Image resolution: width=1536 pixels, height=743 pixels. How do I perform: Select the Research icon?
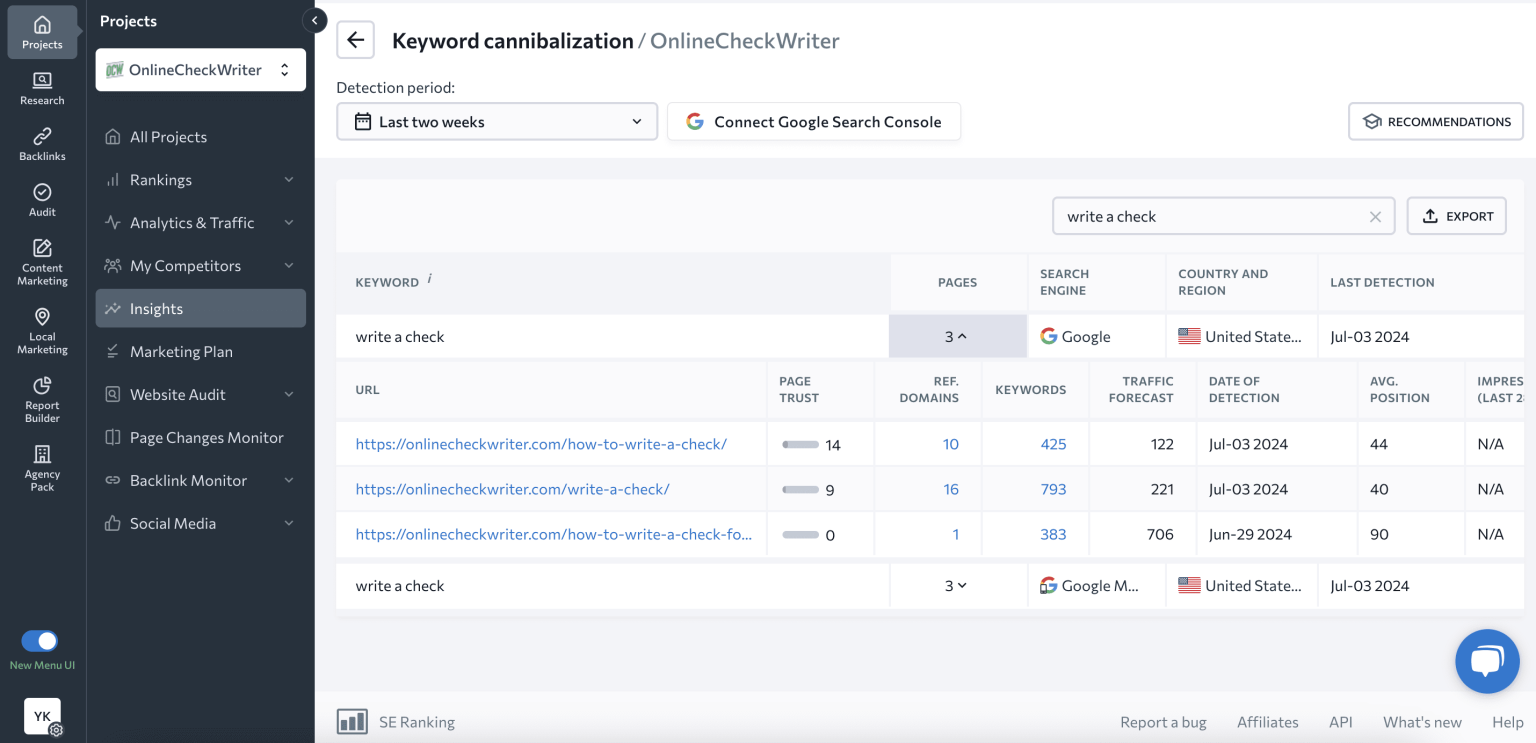(x=42, y=82)
